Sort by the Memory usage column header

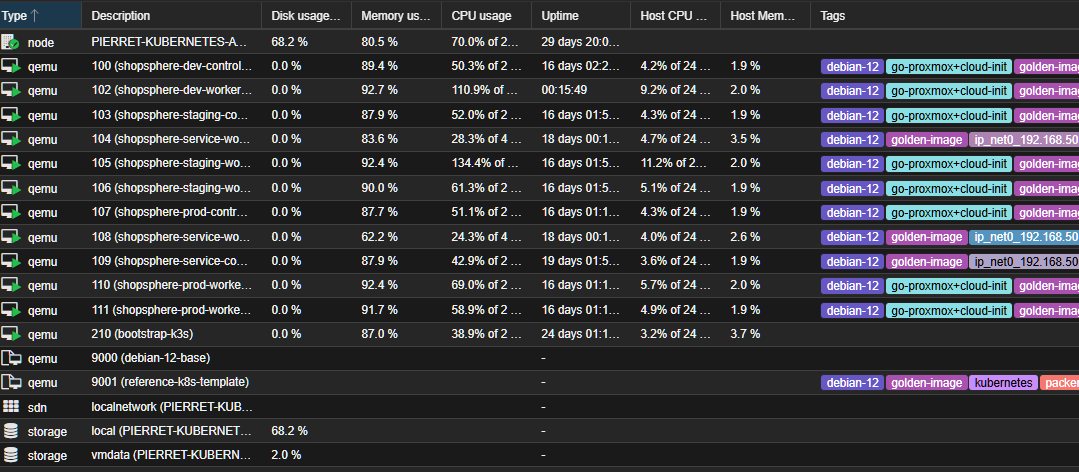396,15
